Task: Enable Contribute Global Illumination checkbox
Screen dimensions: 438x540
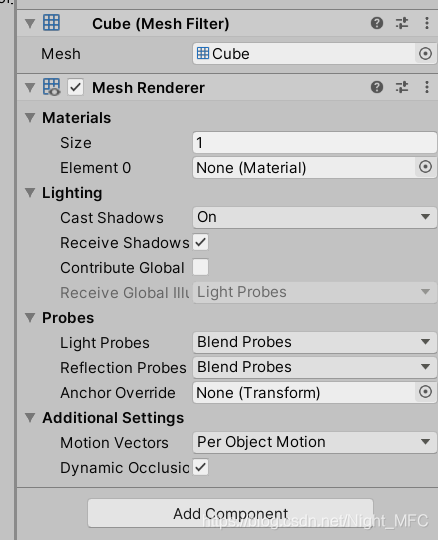Action: click(200, 267)
